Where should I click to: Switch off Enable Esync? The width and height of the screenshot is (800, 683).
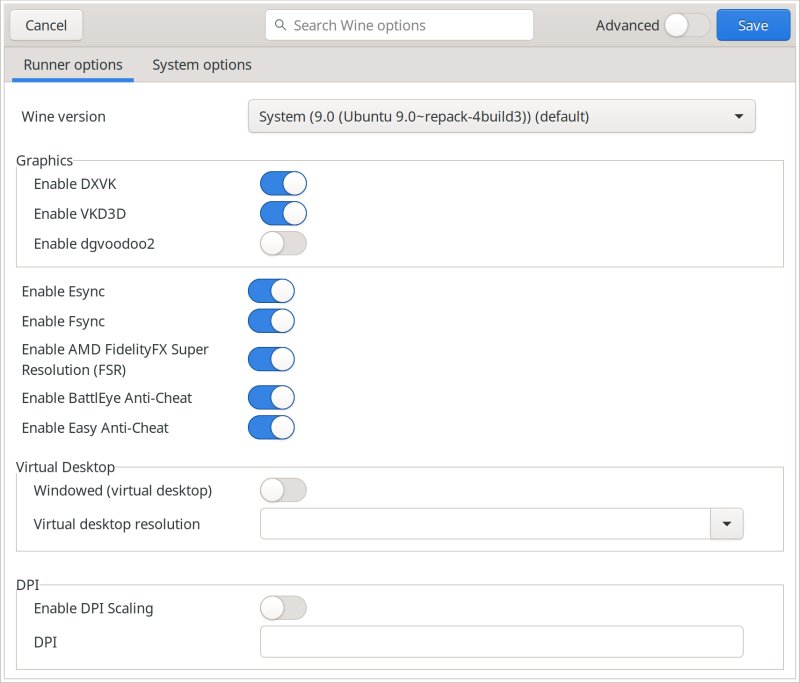tap(271, 291)
